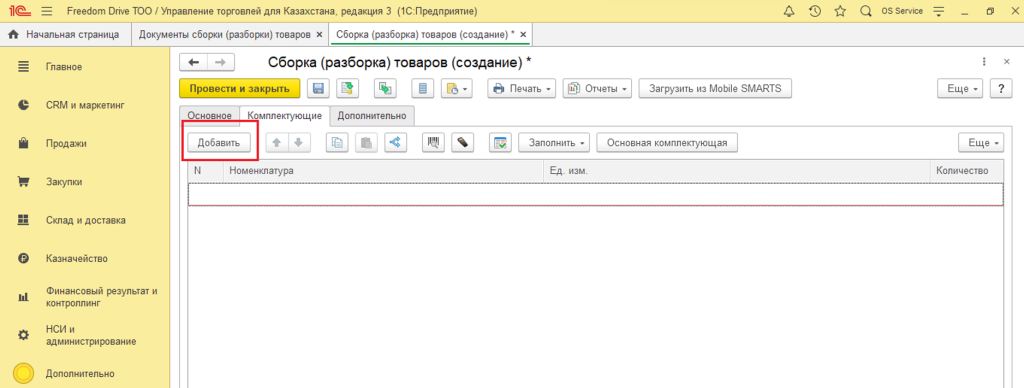Open the title bar settings lines icon

(x=939, y=11)
